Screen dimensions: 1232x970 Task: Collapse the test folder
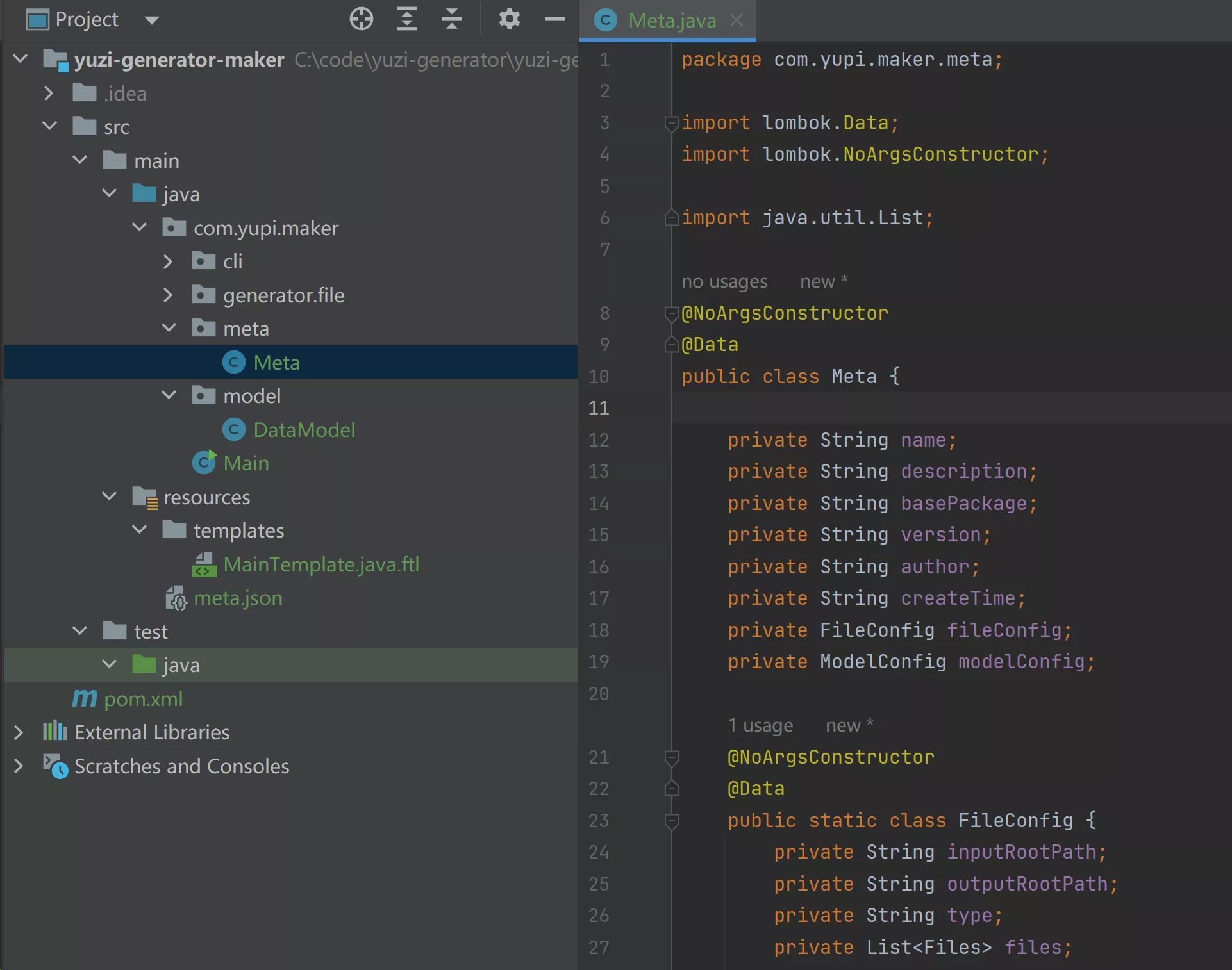[80, 631]
